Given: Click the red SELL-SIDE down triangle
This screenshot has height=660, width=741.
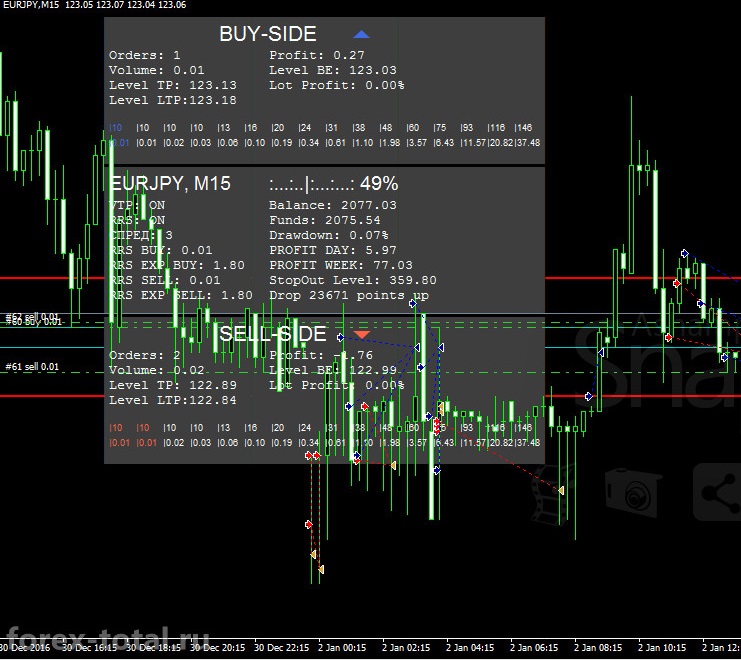Looking at the screenshot, I should [362, 334].
